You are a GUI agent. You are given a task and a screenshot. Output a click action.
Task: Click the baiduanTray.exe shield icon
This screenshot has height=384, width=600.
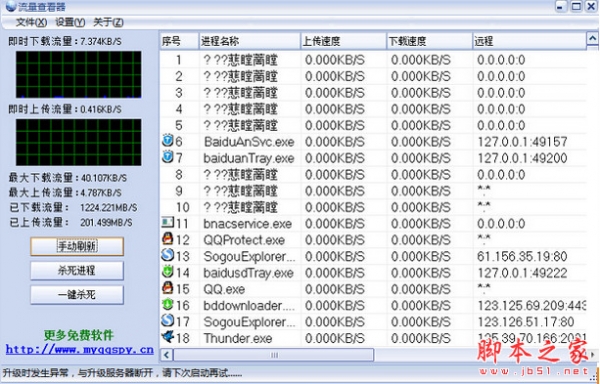tap(168, 157)
